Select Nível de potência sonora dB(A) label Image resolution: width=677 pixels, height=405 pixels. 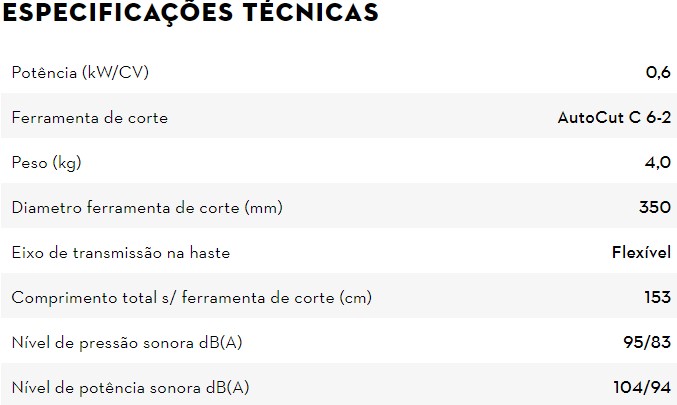tap(130, 388)
